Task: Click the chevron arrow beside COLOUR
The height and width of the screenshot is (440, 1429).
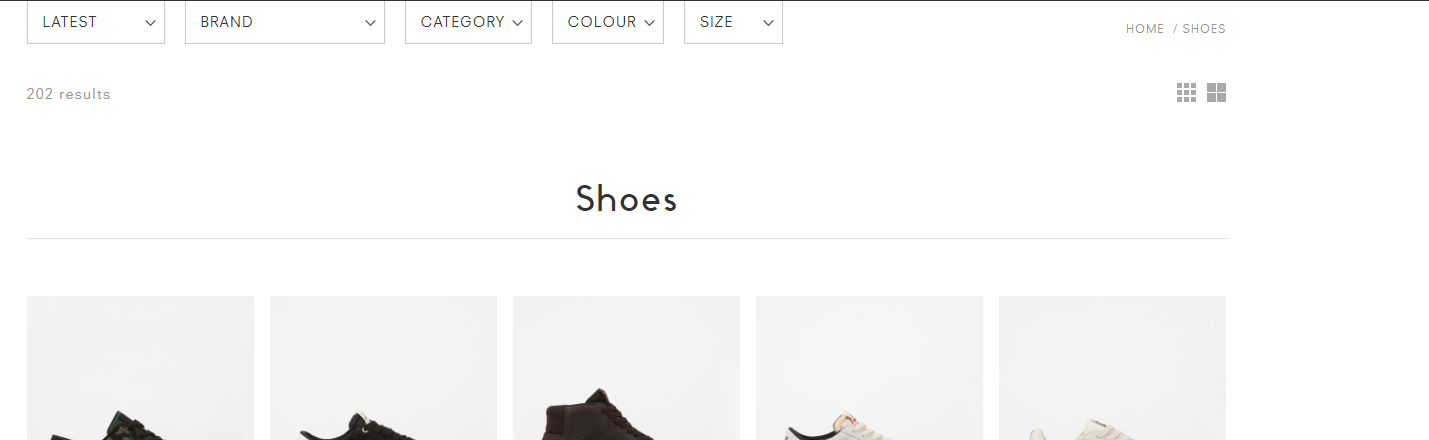Action: (650, 23)
